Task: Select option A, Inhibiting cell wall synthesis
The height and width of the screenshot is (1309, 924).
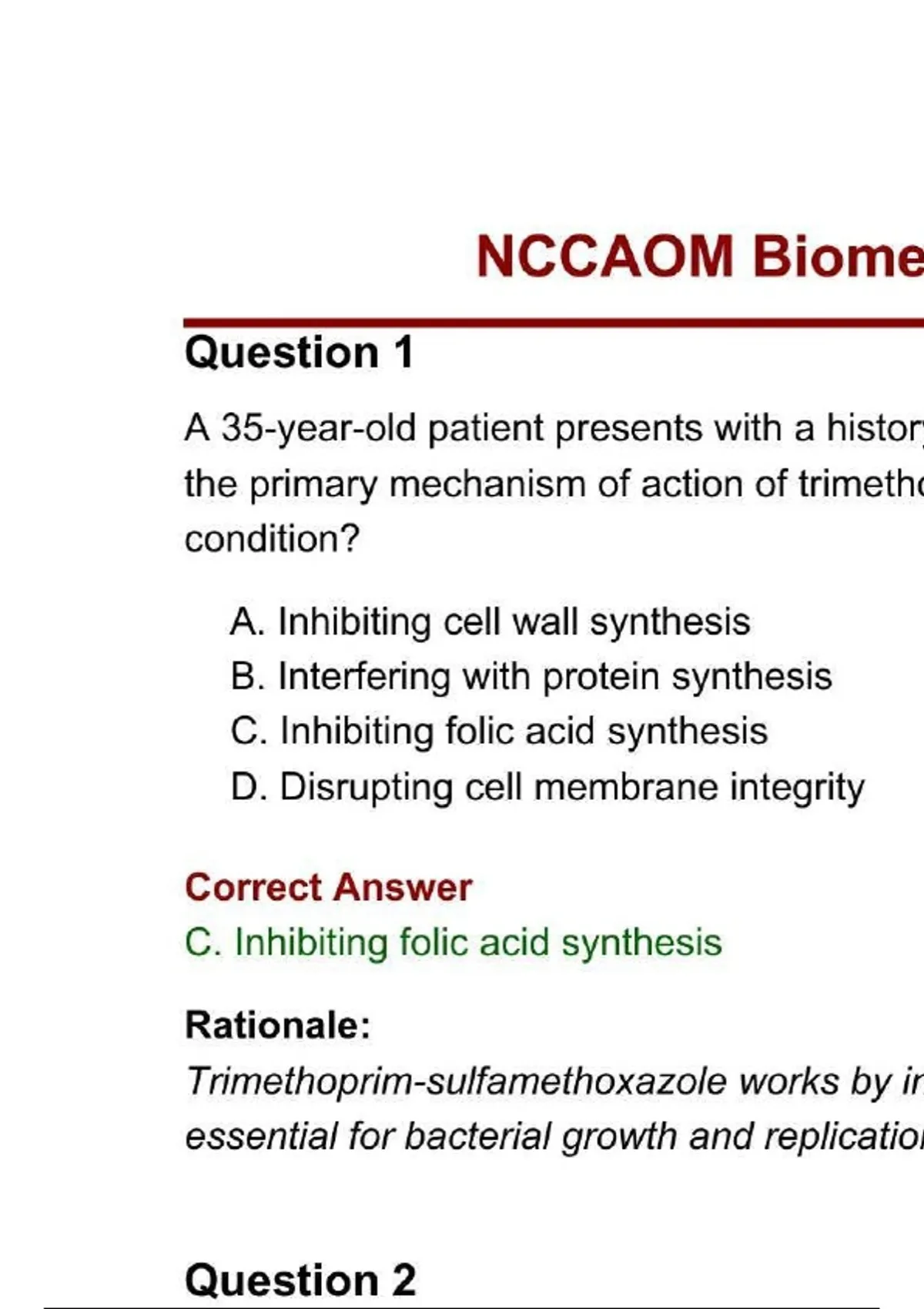Action: (490, 622)
